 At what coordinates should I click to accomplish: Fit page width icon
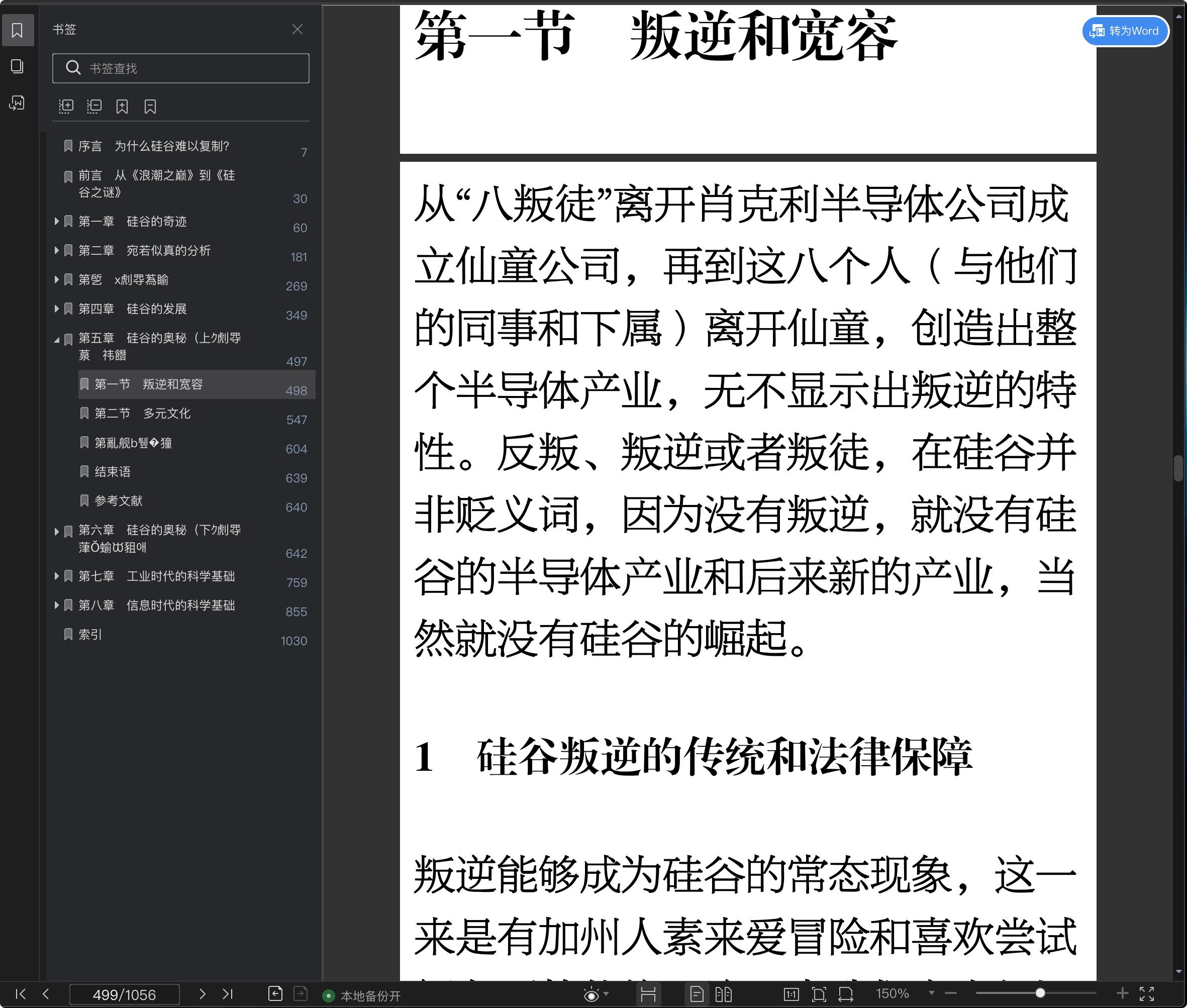pos(846,995)
